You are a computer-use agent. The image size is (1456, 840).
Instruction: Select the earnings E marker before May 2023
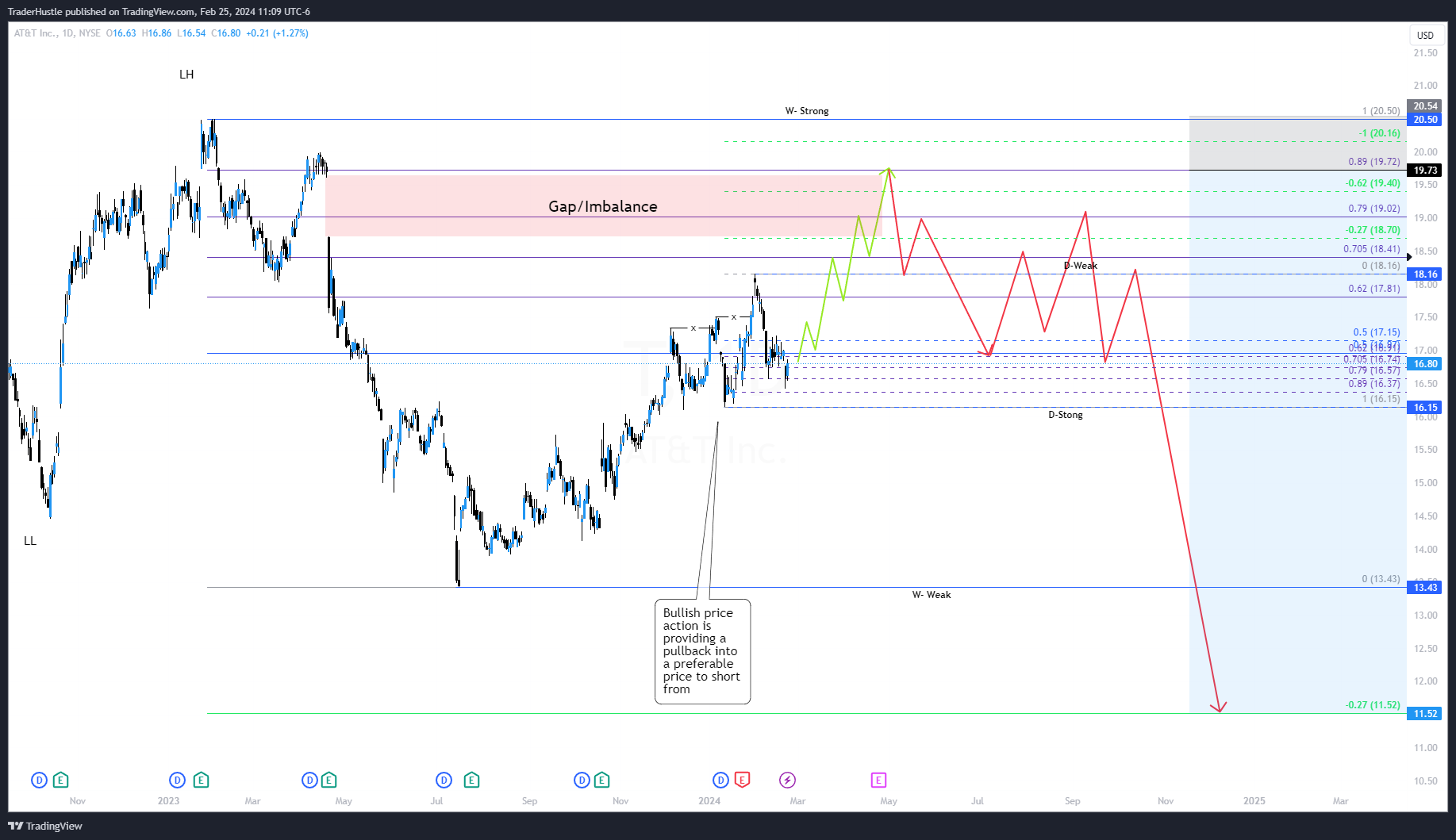[x=329, y=781]
